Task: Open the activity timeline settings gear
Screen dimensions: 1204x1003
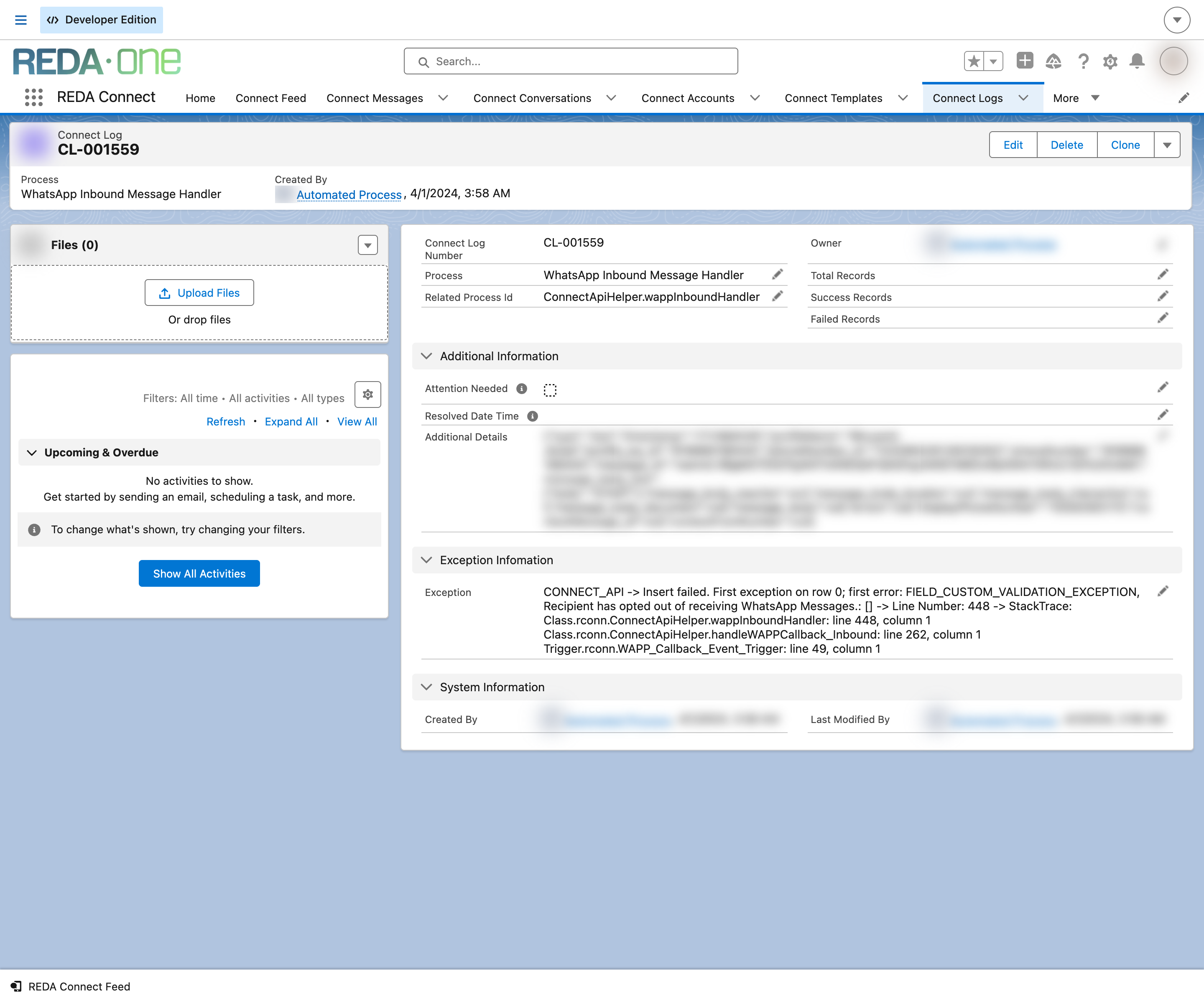Action: pos(367,395)
